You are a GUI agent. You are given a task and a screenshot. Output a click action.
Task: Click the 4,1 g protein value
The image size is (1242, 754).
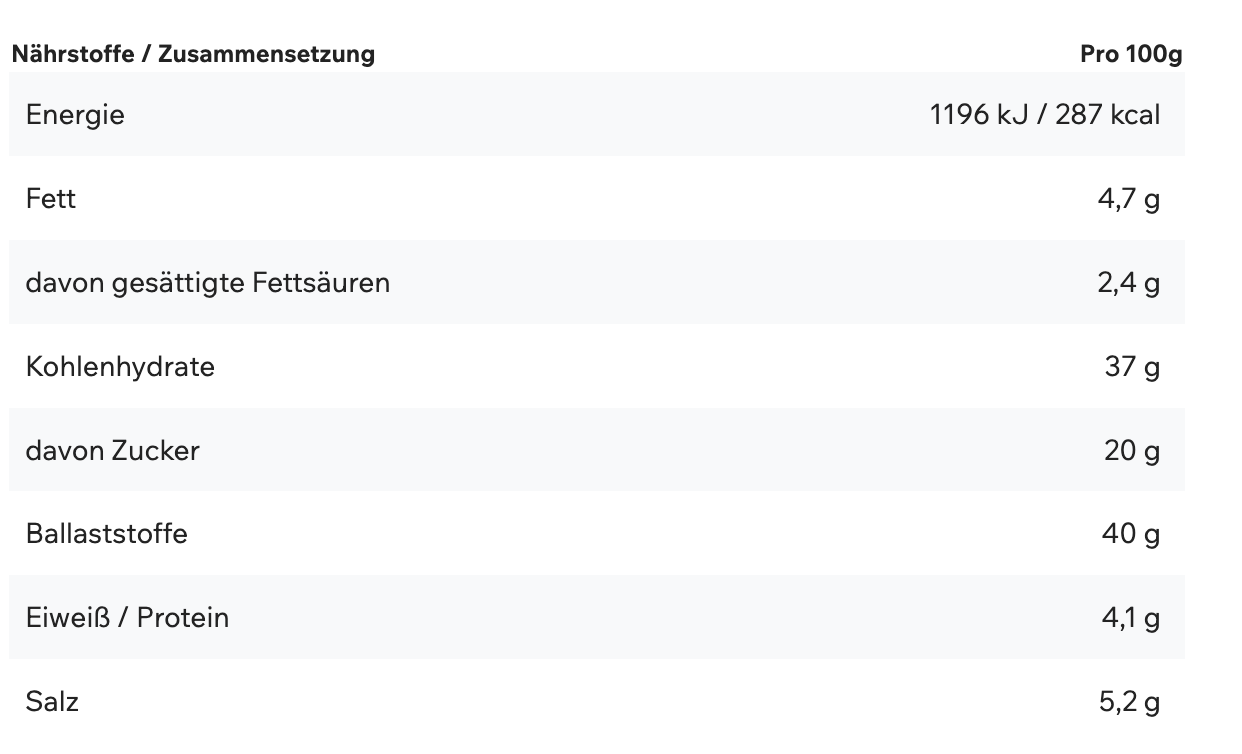[1131, 618]
